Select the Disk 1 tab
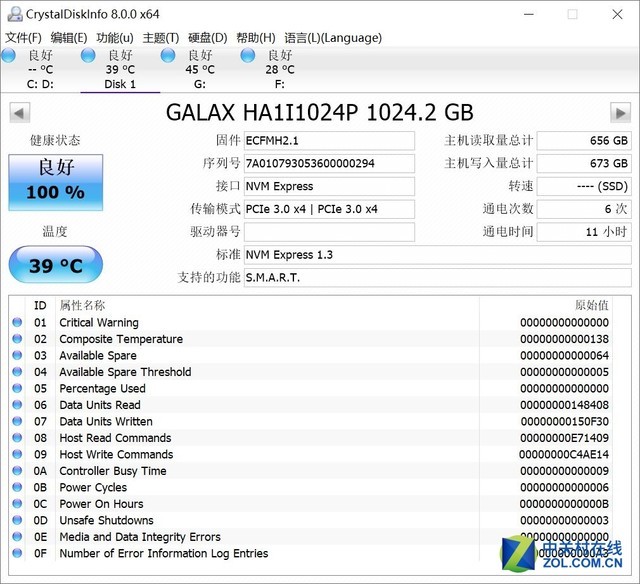 coord(120,70)
